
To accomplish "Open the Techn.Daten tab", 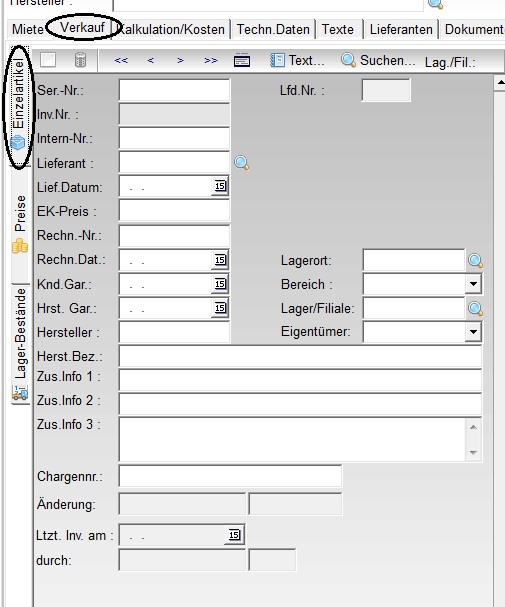I will coord(273,29).
